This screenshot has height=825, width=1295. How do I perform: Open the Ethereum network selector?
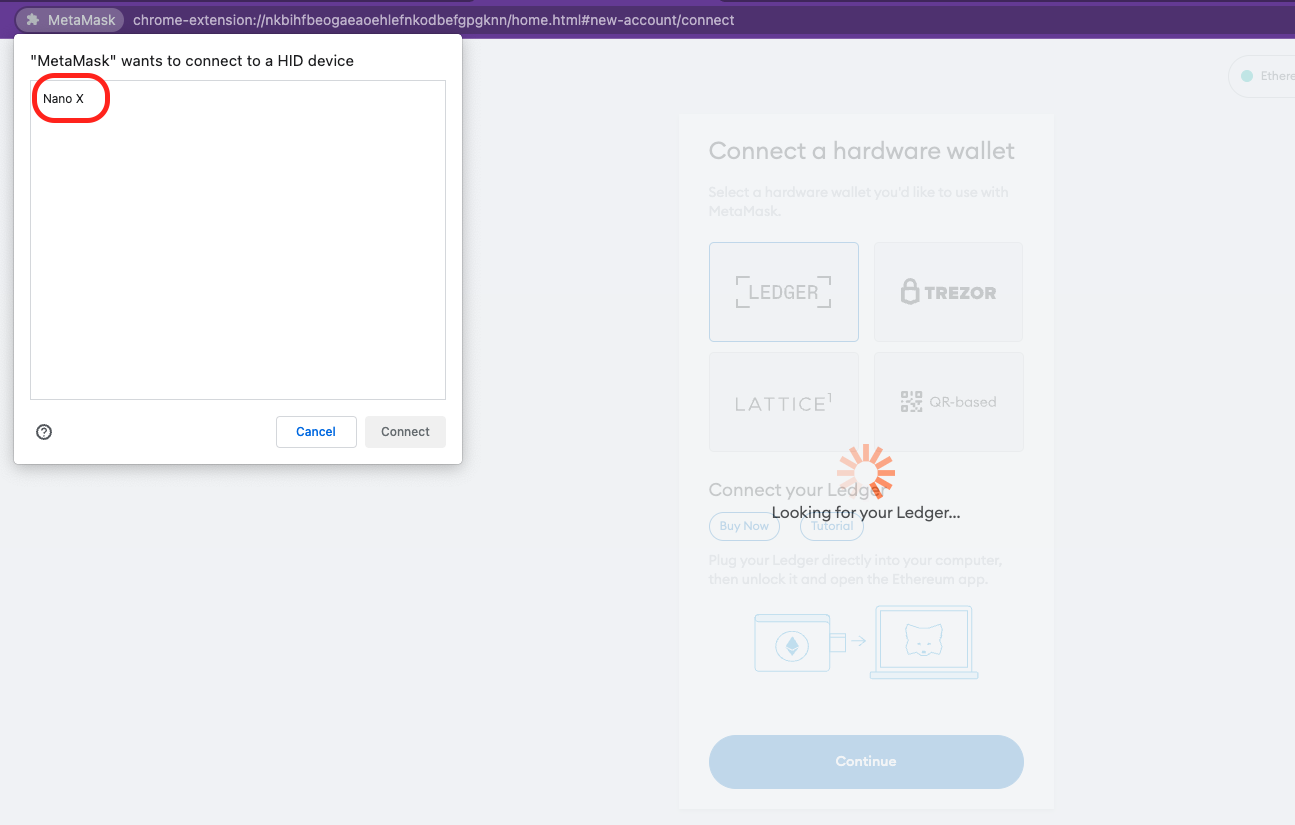point(1262,76)
